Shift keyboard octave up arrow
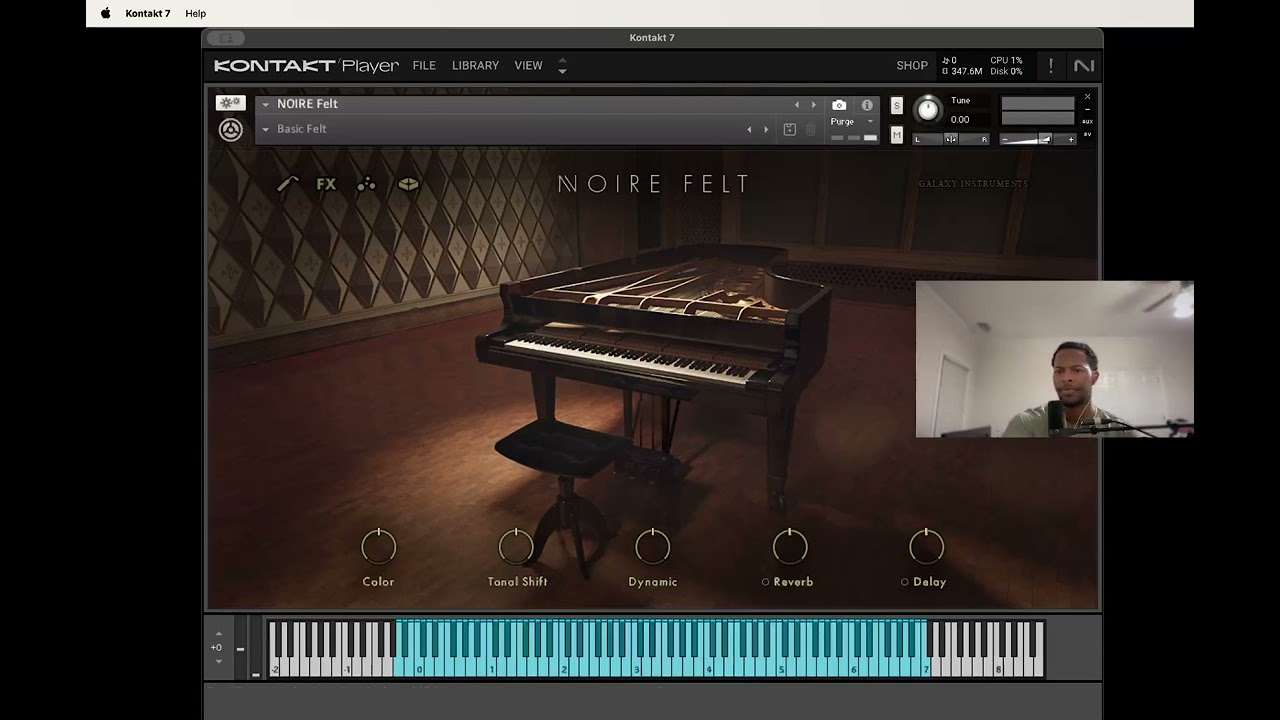 click(219, 634)
